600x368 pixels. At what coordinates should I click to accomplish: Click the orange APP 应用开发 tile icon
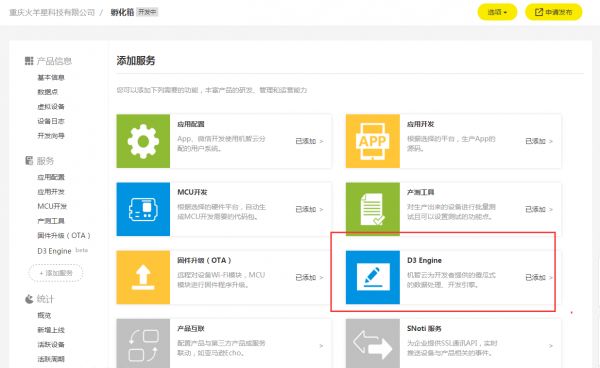click(373, 141)
